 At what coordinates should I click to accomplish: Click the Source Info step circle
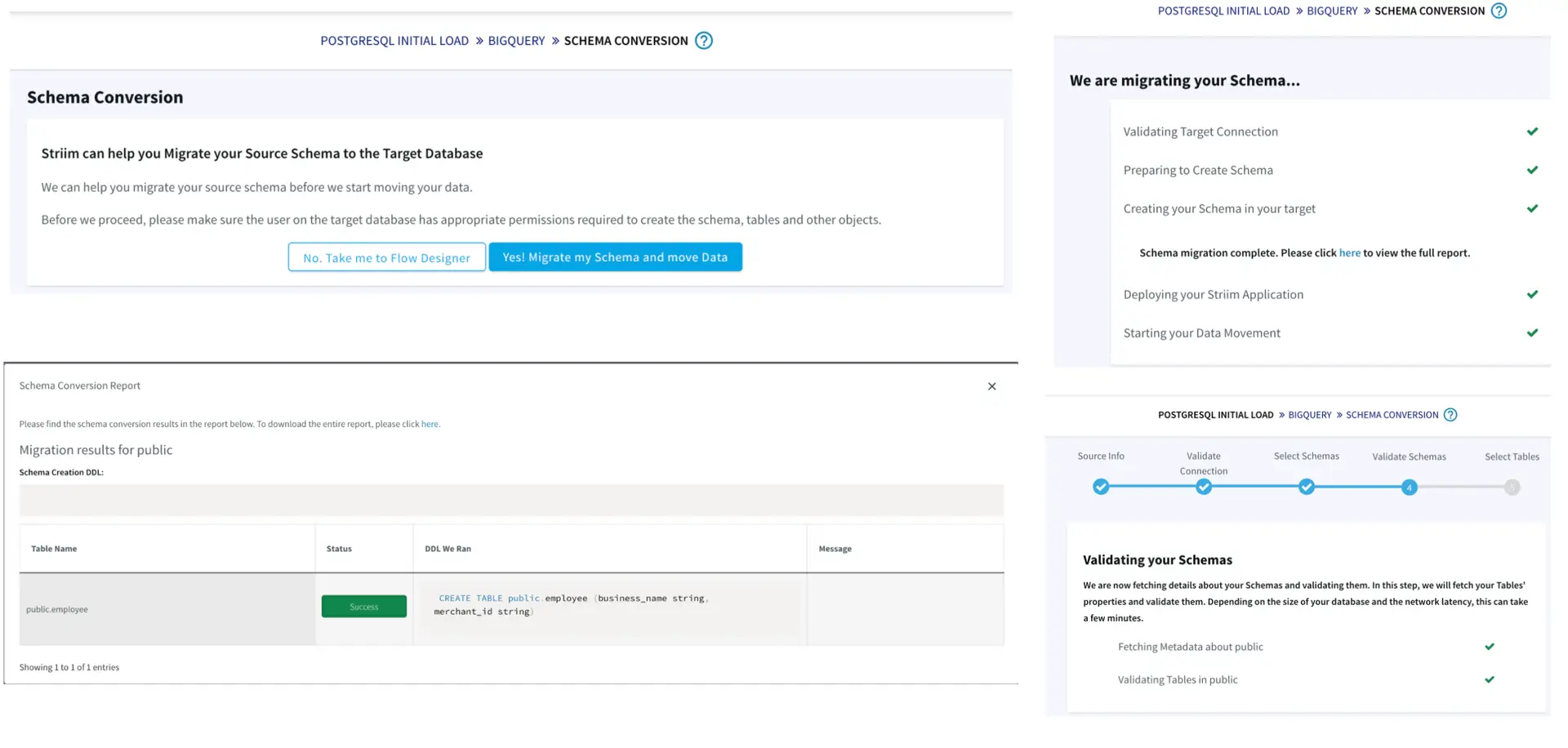pyautogui.click(x=1101, y=488)
